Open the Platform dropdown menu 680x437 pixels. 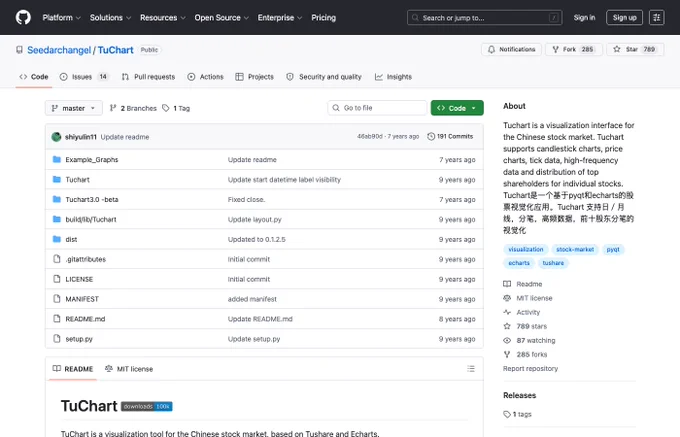tap(62, 18)
